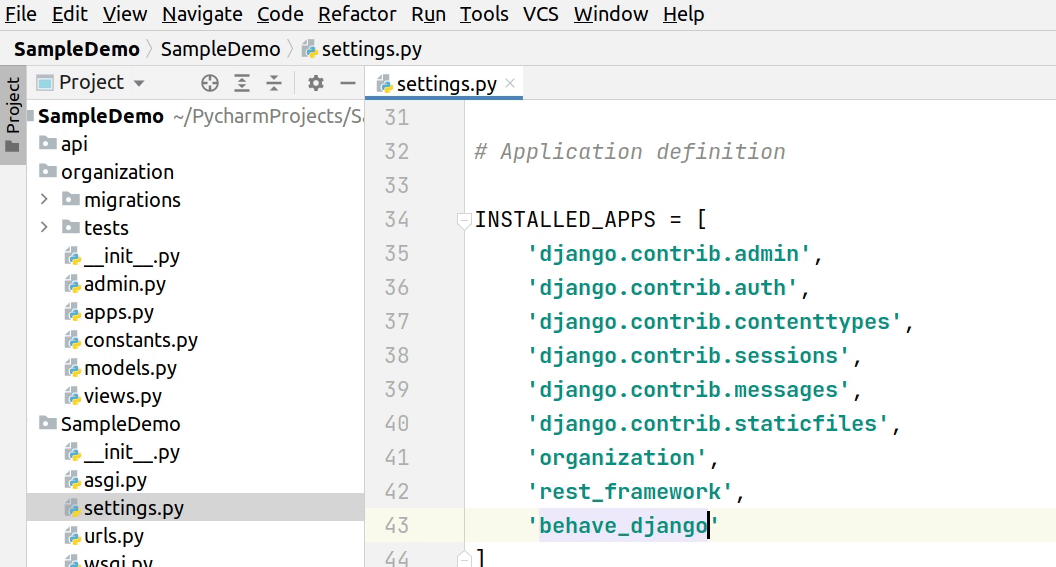1056x567 pixels.
Task: Click the api folder icon
Action: (x=48, y=144)
